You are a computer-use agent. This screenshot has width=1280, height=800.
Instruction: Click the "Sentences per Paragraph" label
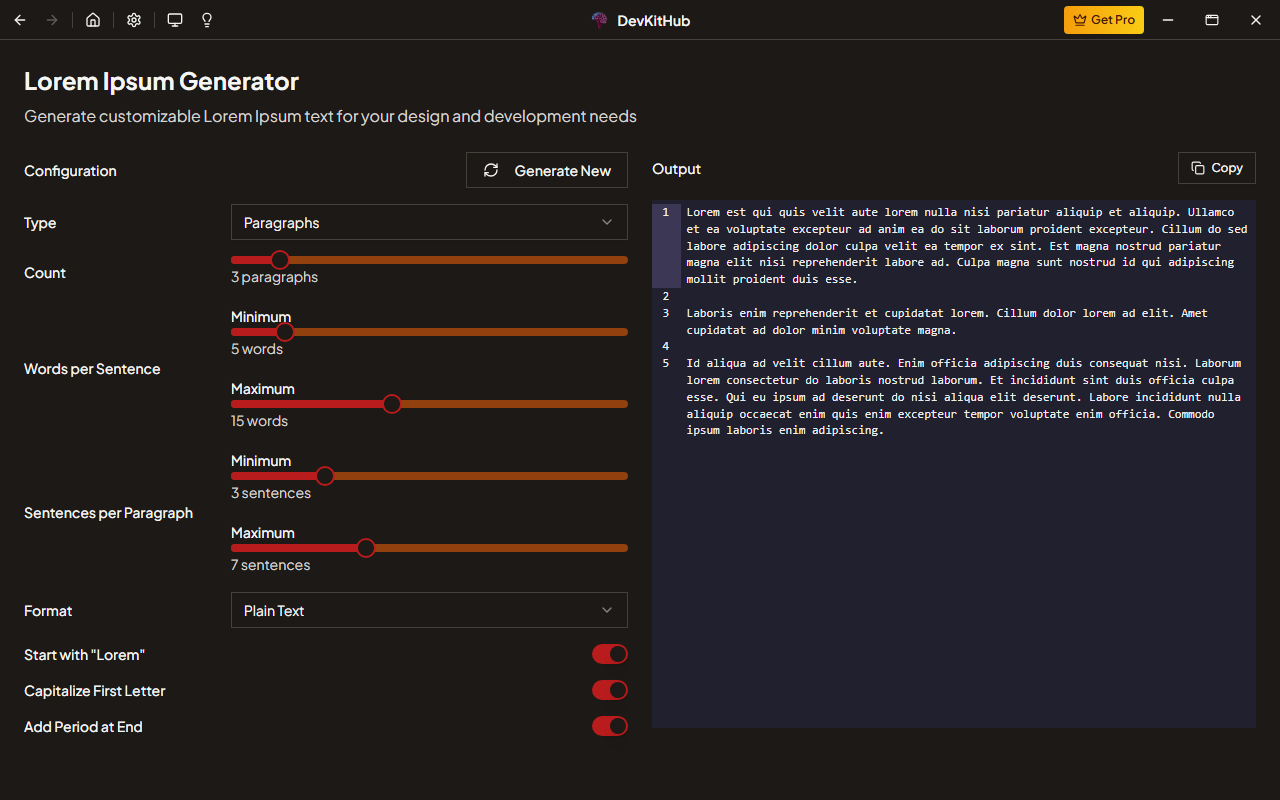tap(108, 513)
